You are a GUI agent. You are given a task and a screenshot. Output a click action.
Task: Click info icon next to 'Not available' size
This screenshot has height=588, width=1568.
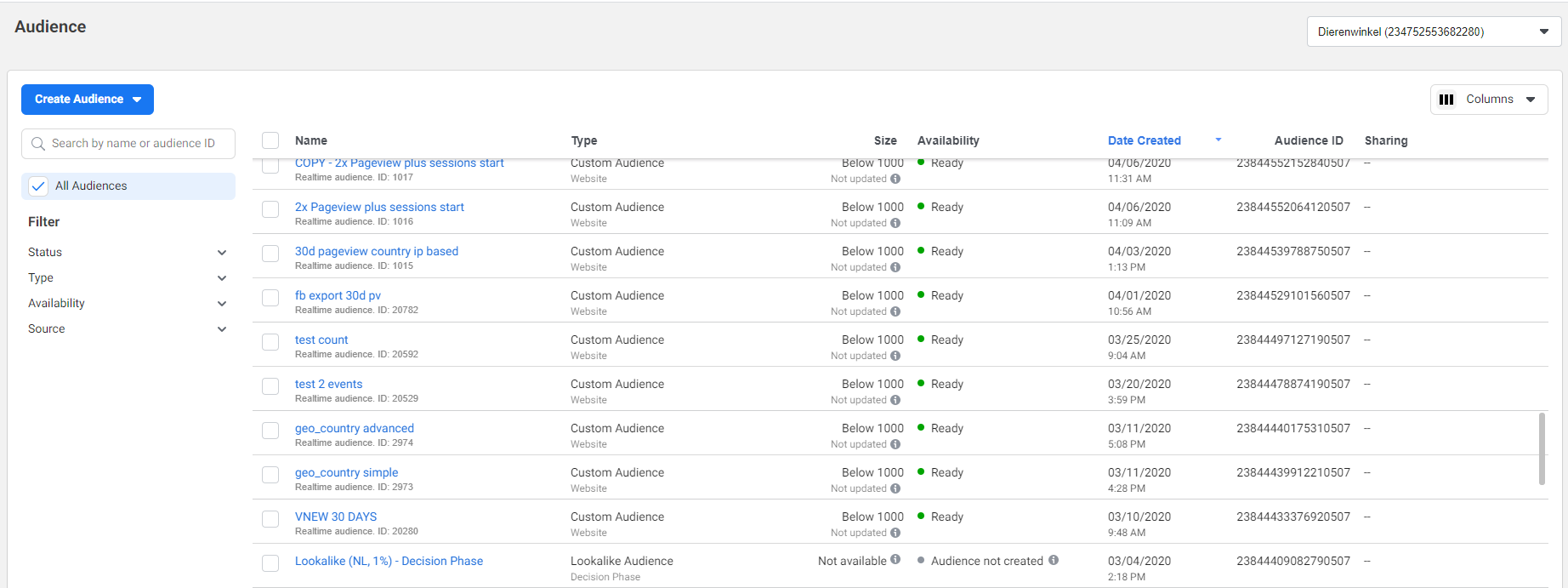click(895, 560)
